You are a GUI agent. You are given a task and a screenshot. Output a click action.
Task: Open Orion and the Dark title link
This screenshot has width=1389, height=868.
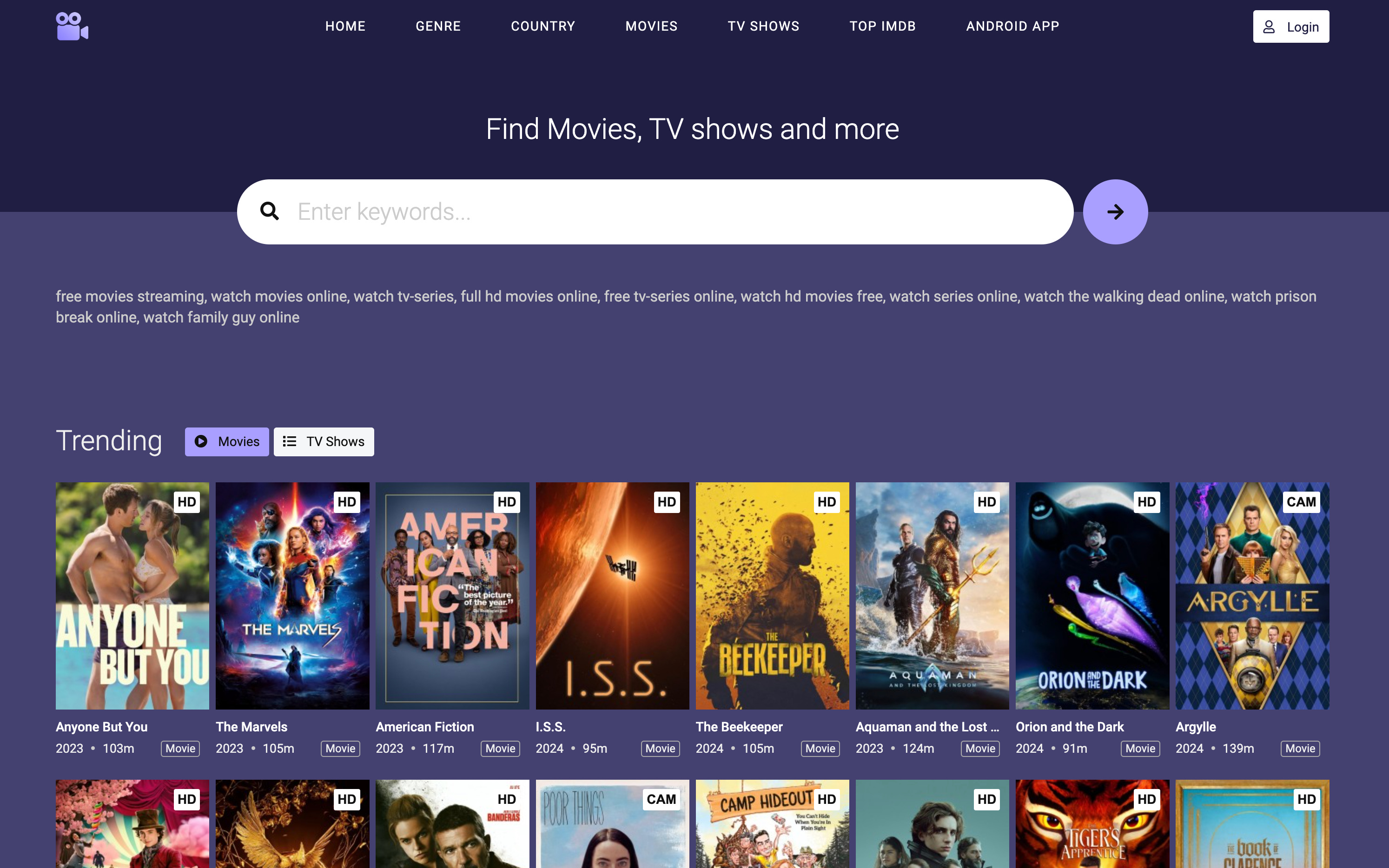[1070, 727]
